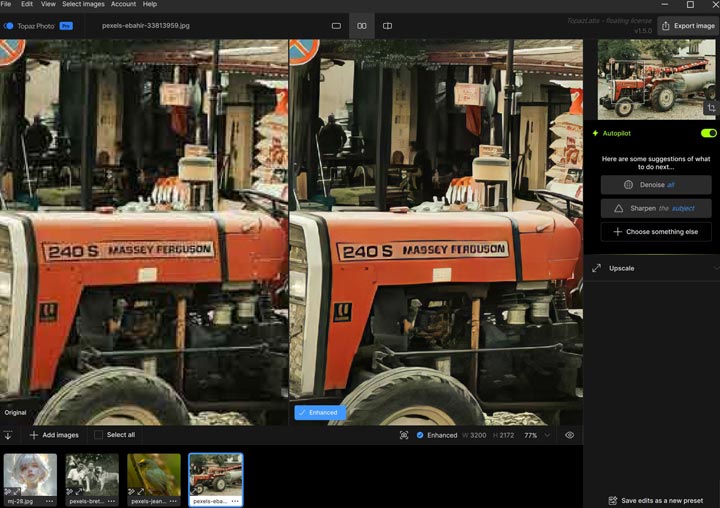Click the face detection icon in status bar
This screenshot has height=508, width=720.
[x=404, y=435]
